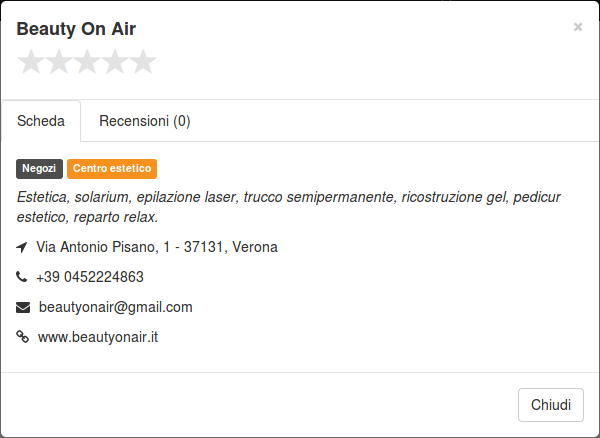
Task: Select the fourth rating star
Action: 115,62
